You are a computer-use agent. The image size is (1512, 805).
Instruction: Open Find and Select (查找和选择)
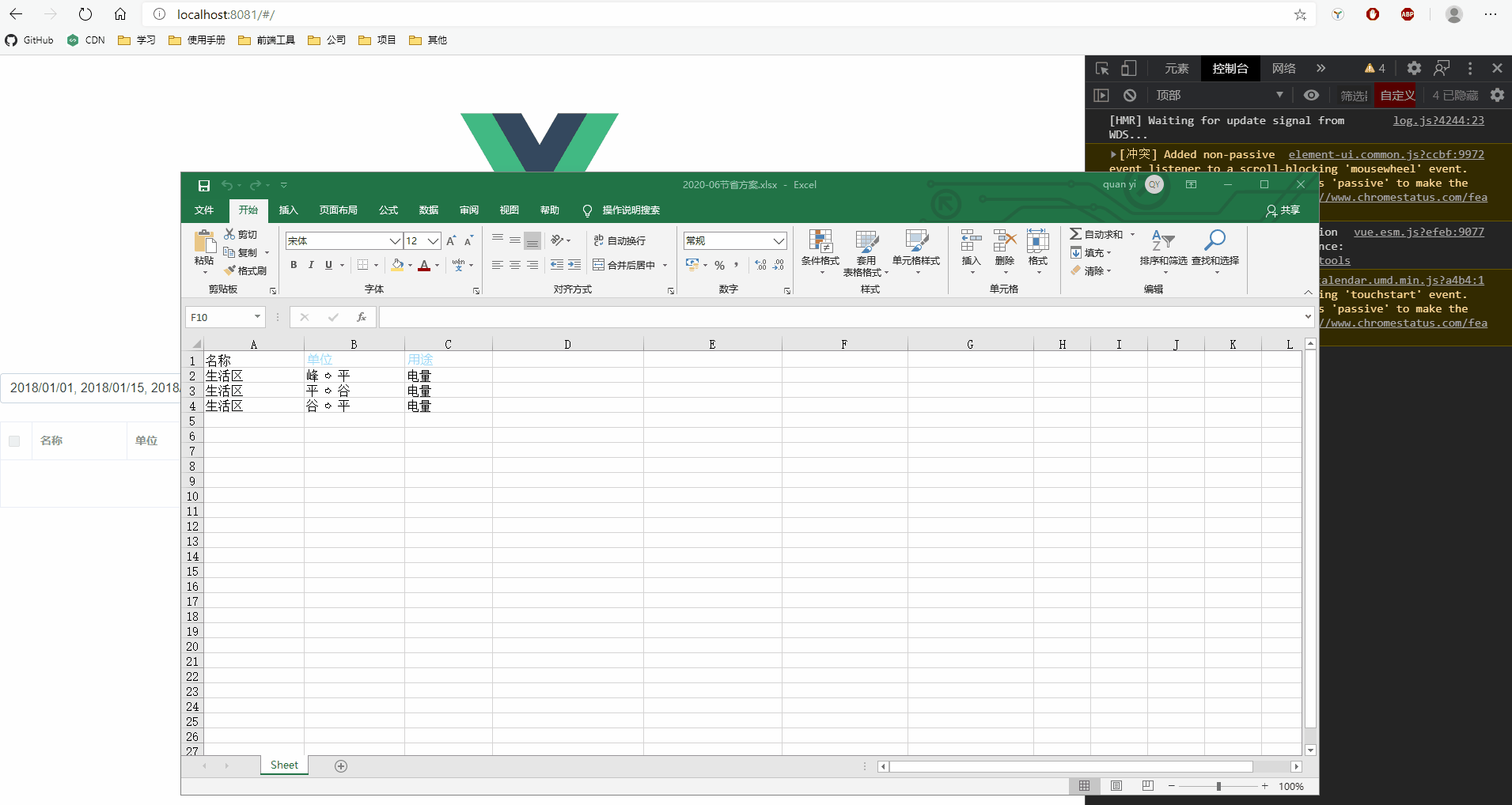point(1215,252)
